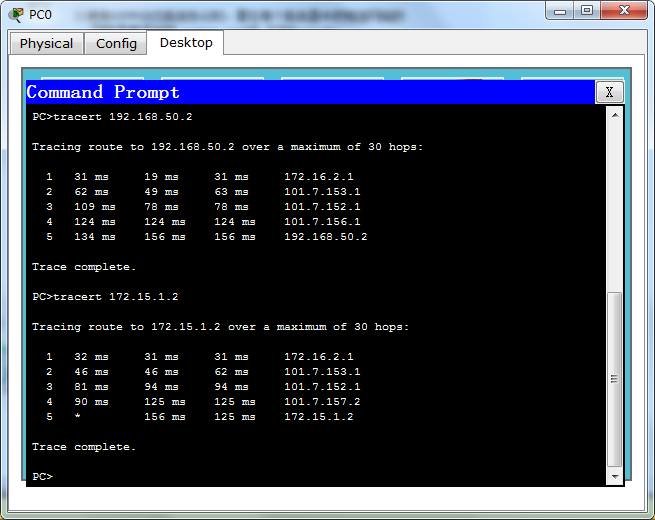The width and height of the screenshot is (655, 520).
Task: Switch to the Physical tab
Action: 46,43
